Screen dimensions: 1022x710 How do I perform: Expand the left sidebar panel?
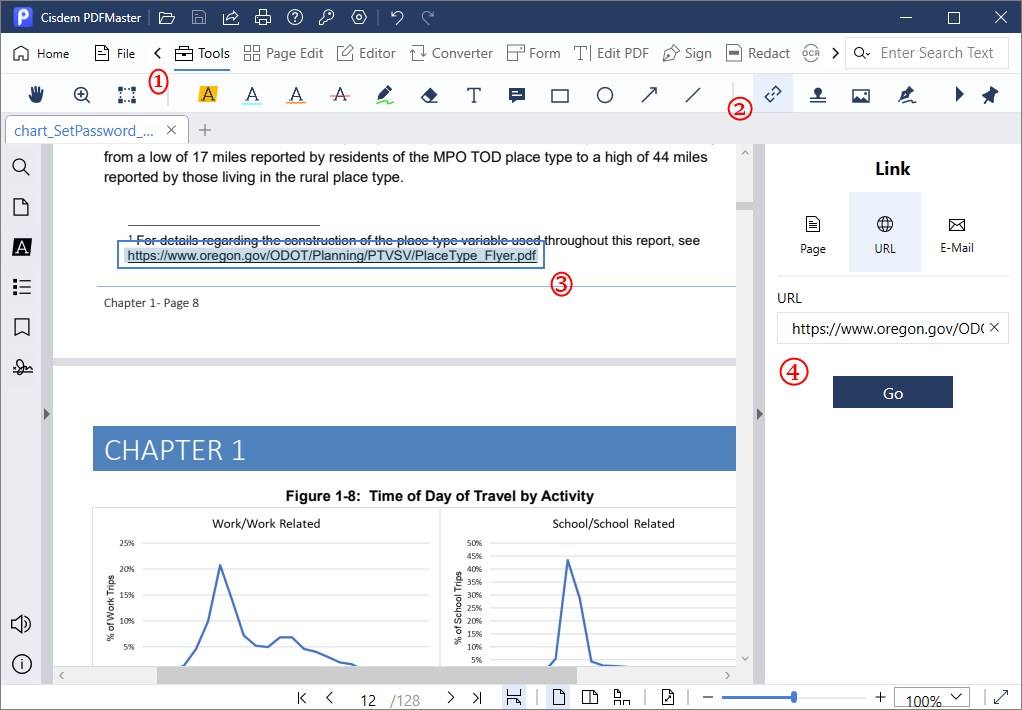point(46,414)
